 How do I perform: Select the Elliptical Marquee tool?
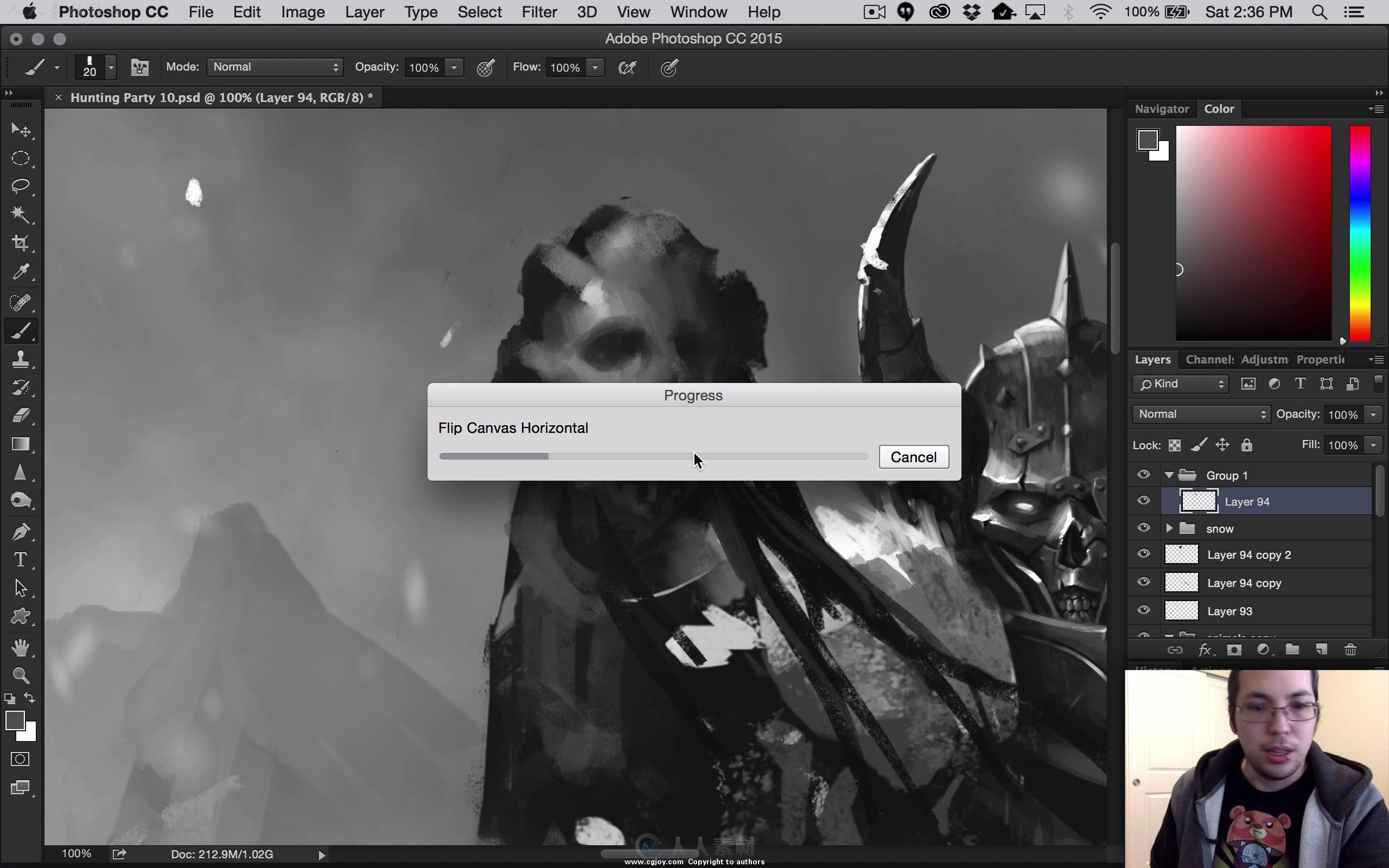click(21, 158)
